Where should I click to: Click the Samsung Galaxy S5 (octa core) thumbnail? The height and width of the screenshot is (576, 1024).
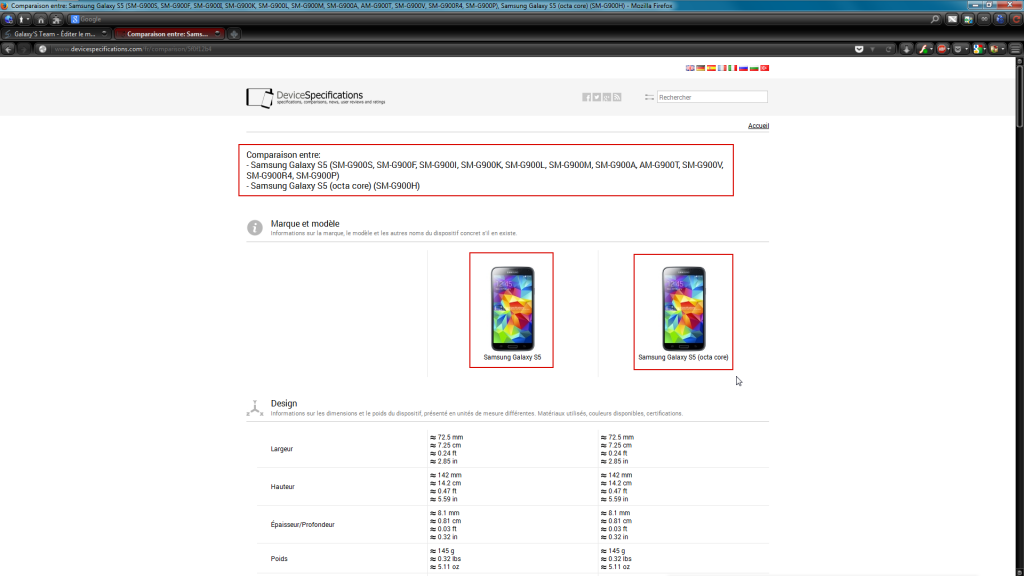tap(684, 308)
